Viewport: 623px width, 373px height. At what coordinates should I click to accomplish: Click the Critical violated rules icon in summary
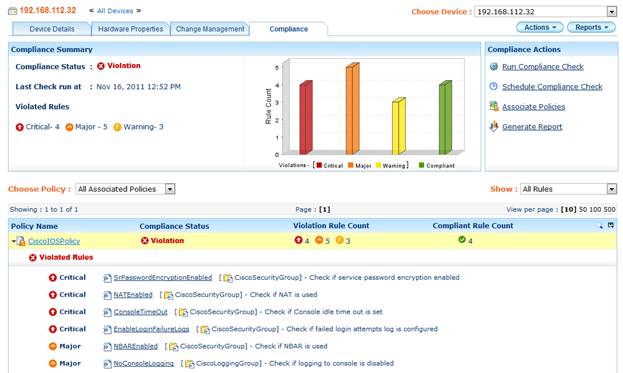click(19, 127)
